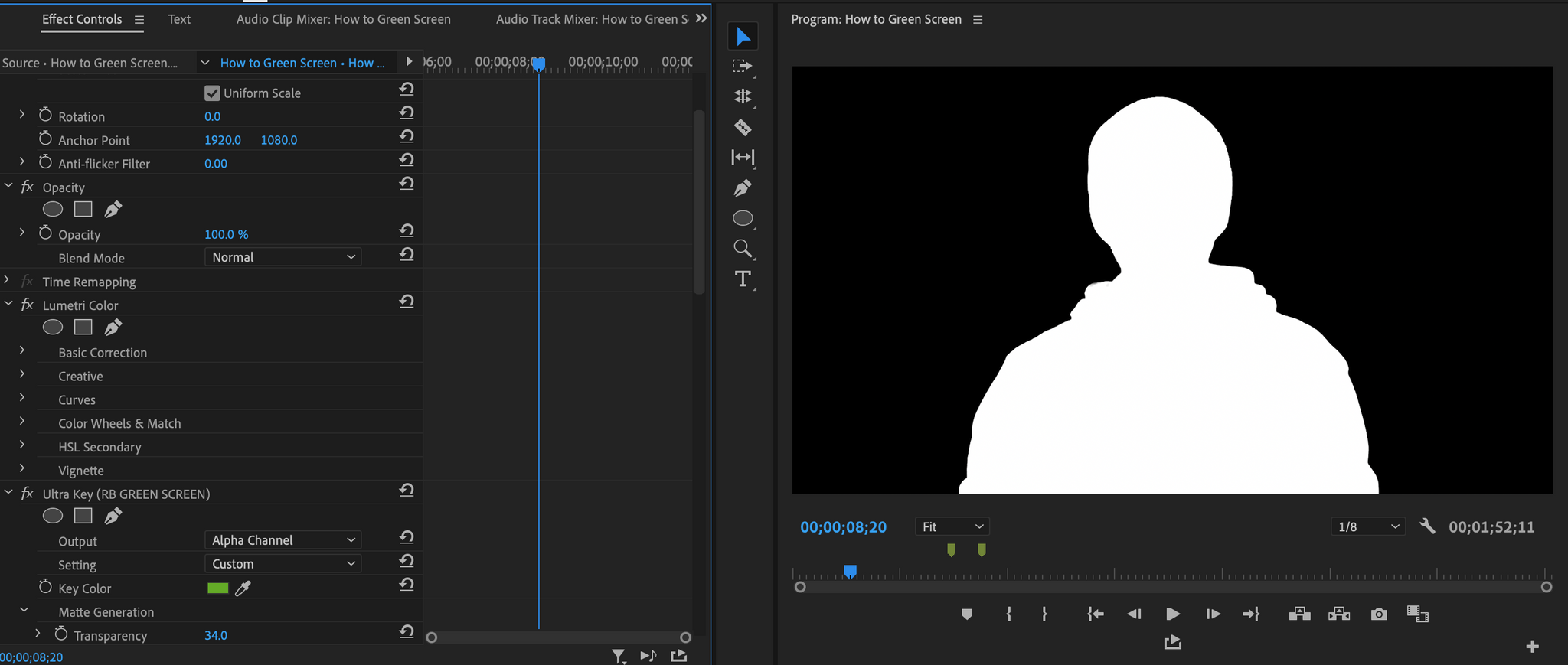Toggle the Ultra Key fx switch

tap(28, 494)
